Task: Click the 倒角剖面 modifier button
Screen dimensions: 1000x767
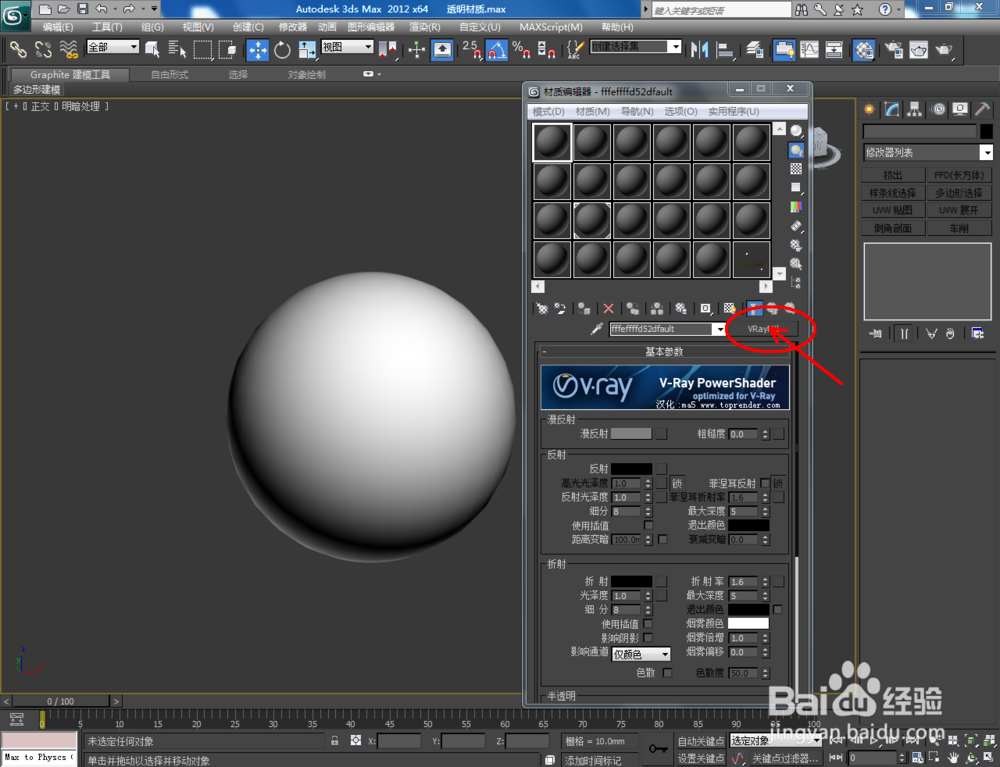Action: 893,228
